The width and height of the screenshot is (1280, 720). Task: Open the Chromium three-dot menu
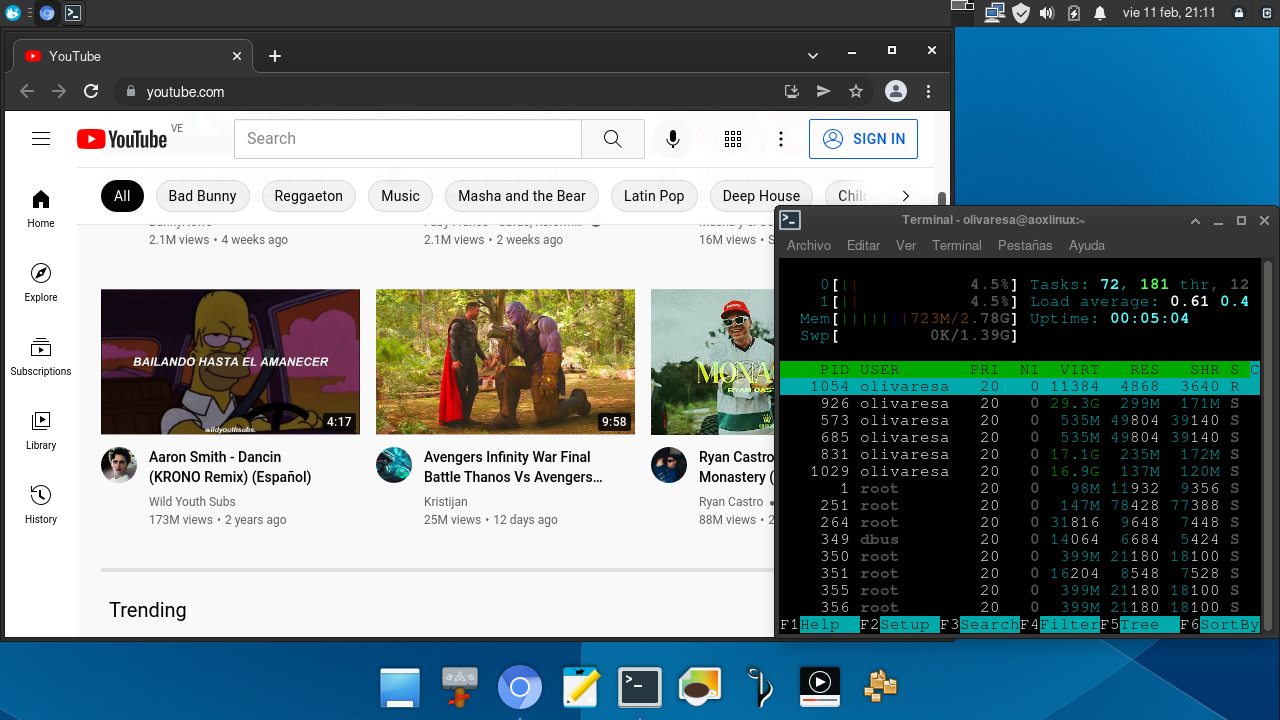point(929,91)
